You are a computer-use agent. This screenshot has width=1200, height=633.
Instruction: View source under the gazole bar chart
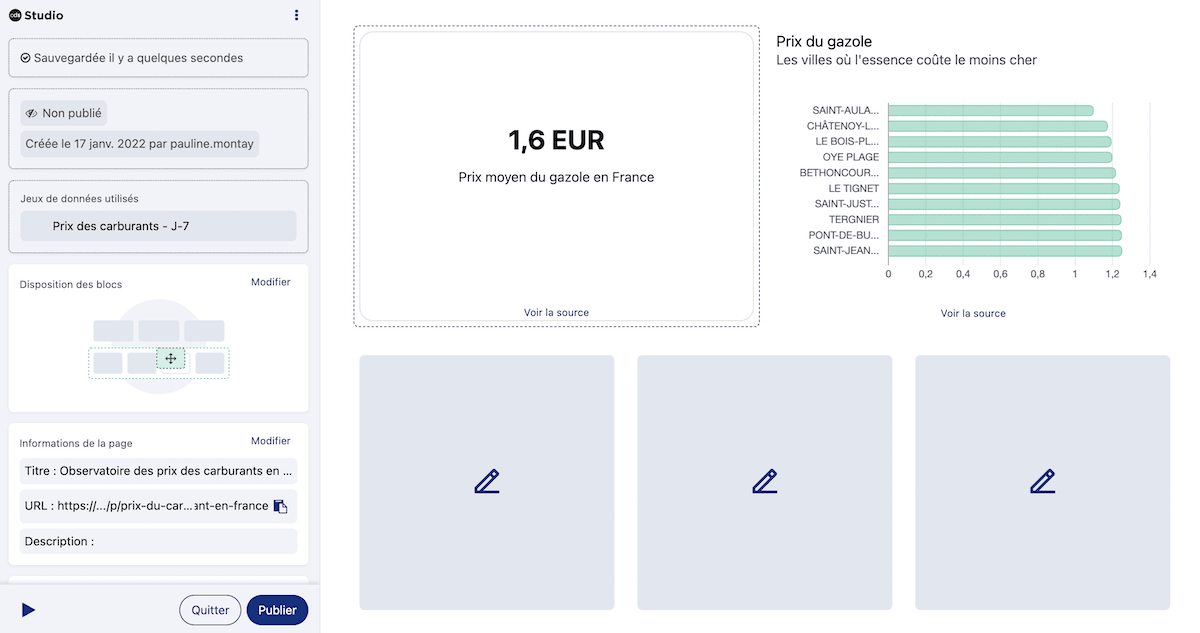tap(973, 314)
